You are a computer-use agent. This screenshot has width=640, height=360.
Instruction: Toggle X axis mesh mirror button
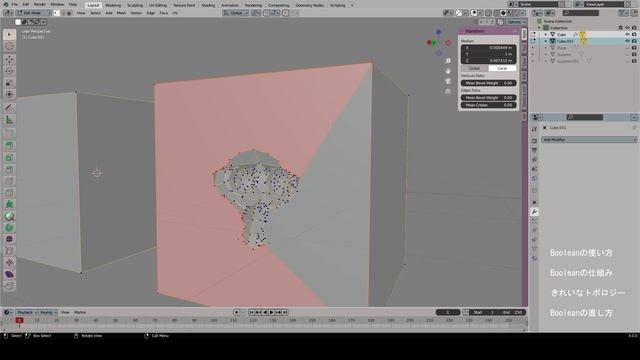[x=482, y=22]
